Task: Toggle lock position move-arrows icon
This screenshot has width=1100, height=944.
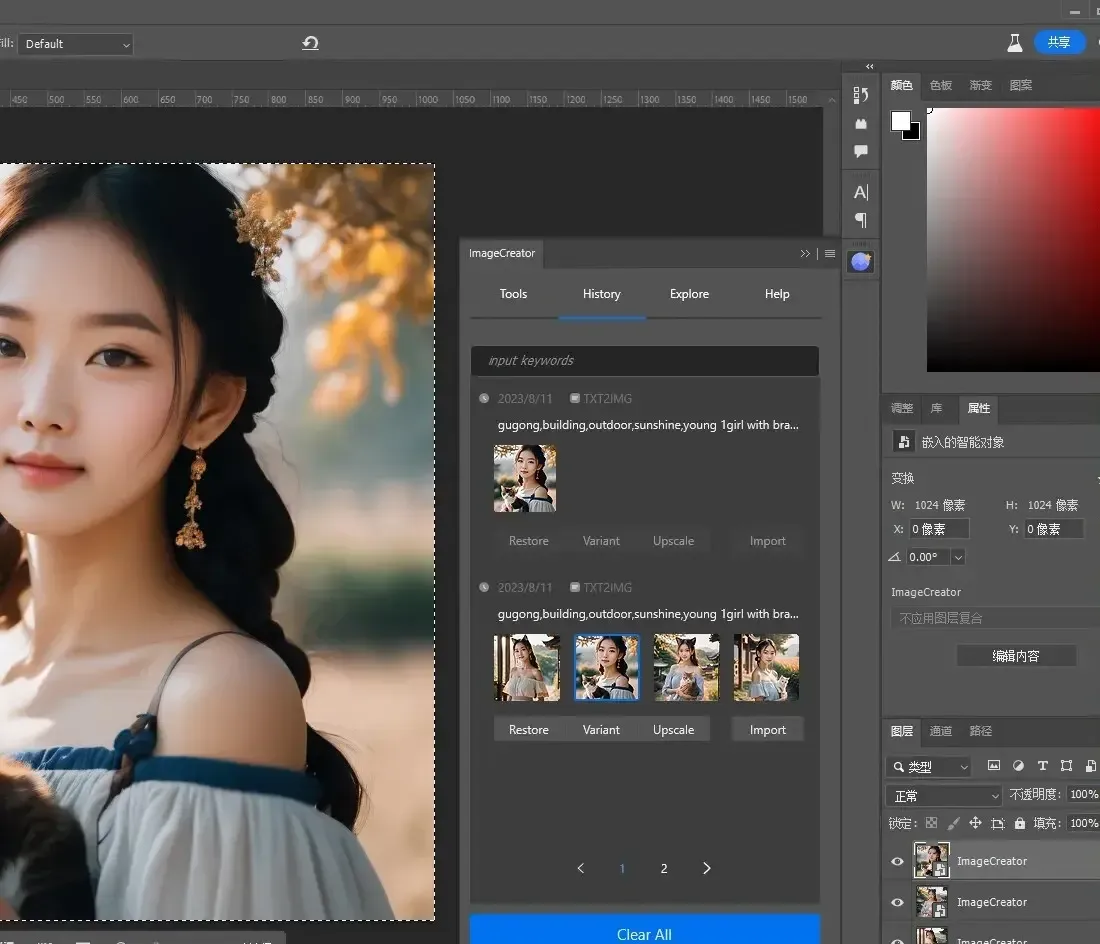Action: (x=975, y=823)
